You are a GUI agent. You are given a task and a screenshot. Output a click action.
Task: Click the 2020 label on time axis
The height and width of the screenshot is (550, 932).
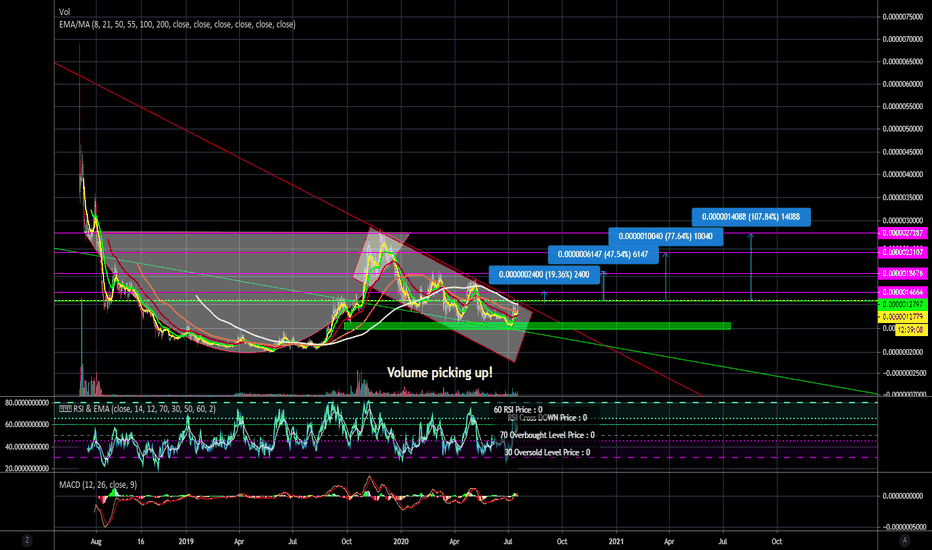[401, 541]
